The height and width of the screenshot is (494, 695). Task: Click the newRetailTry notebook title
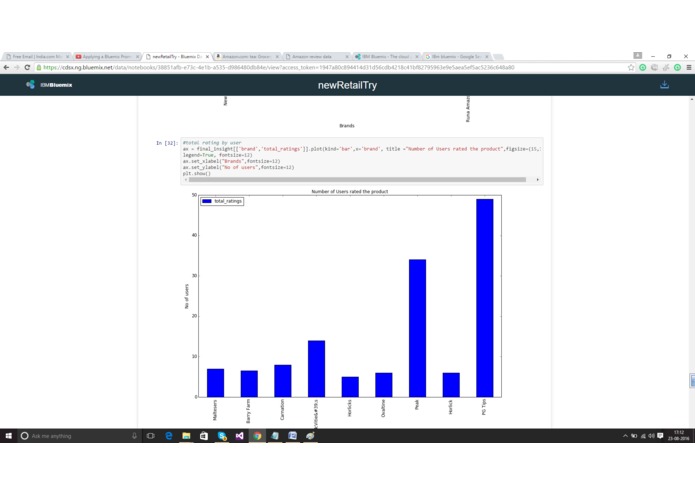pos(348,85)
